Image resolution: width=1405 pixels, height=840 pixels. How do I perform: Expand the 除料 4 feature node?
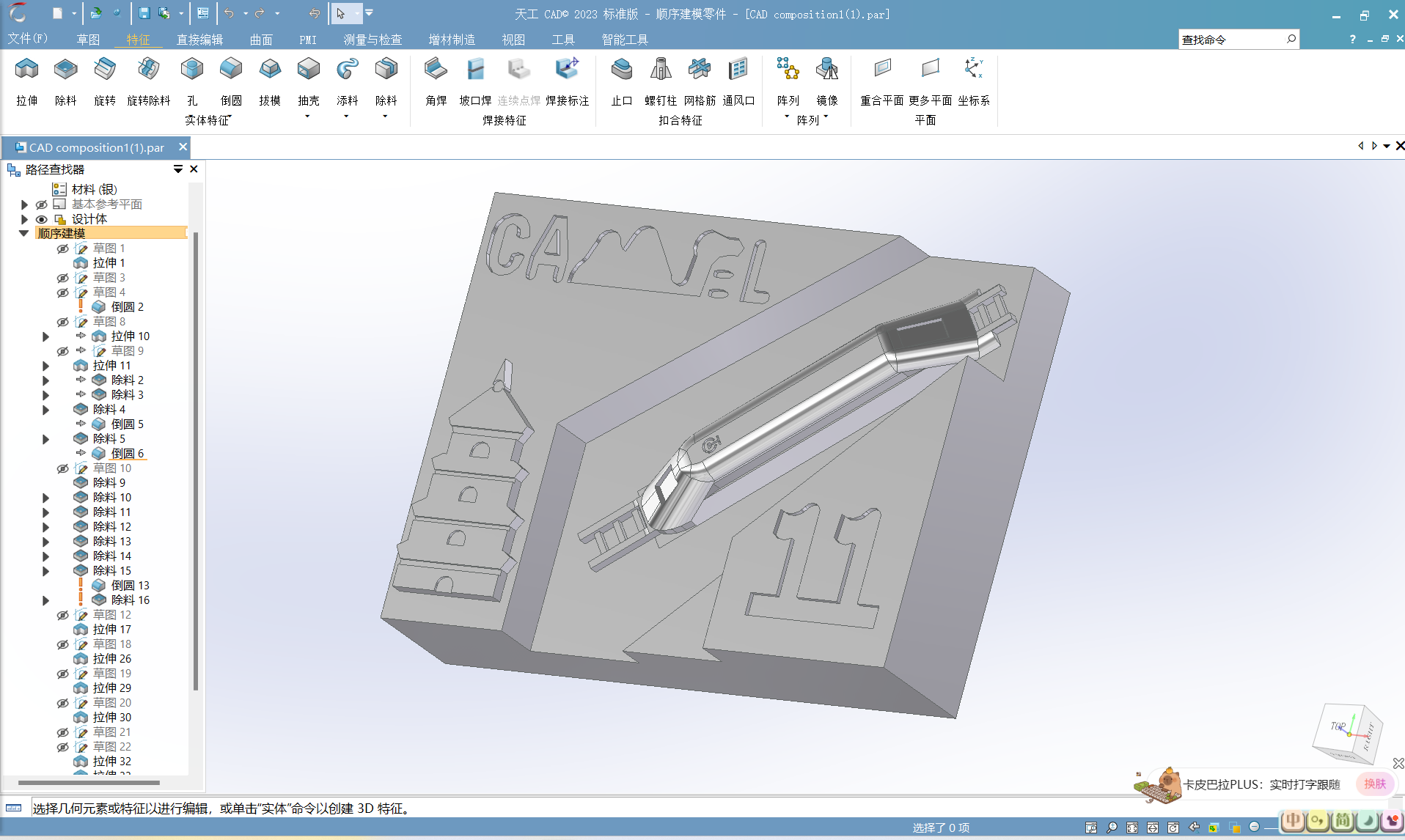coord(45,410)
